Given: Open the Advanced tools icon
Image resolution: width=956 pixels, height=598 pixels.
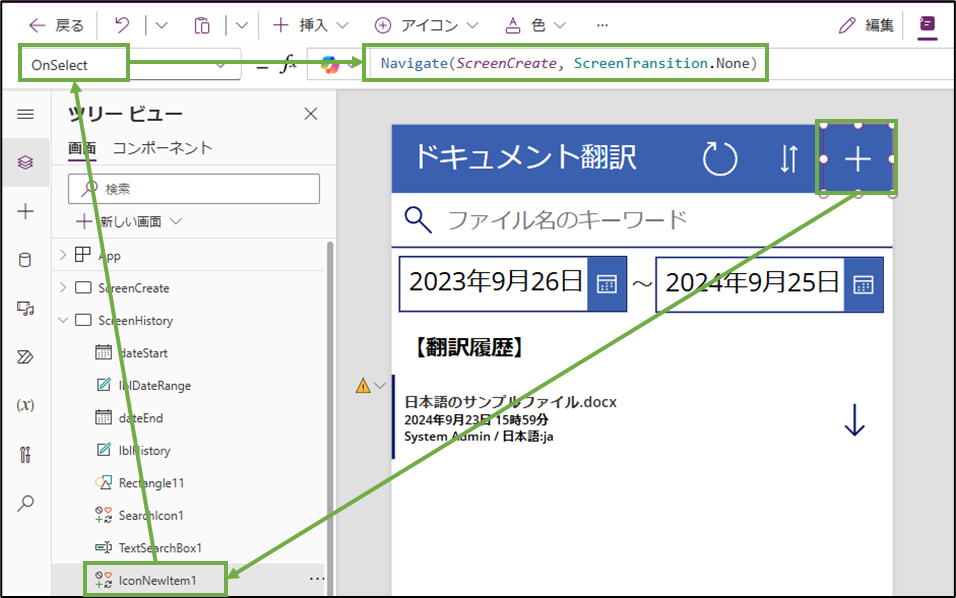Looking at the screenshot, I should 26,454.
